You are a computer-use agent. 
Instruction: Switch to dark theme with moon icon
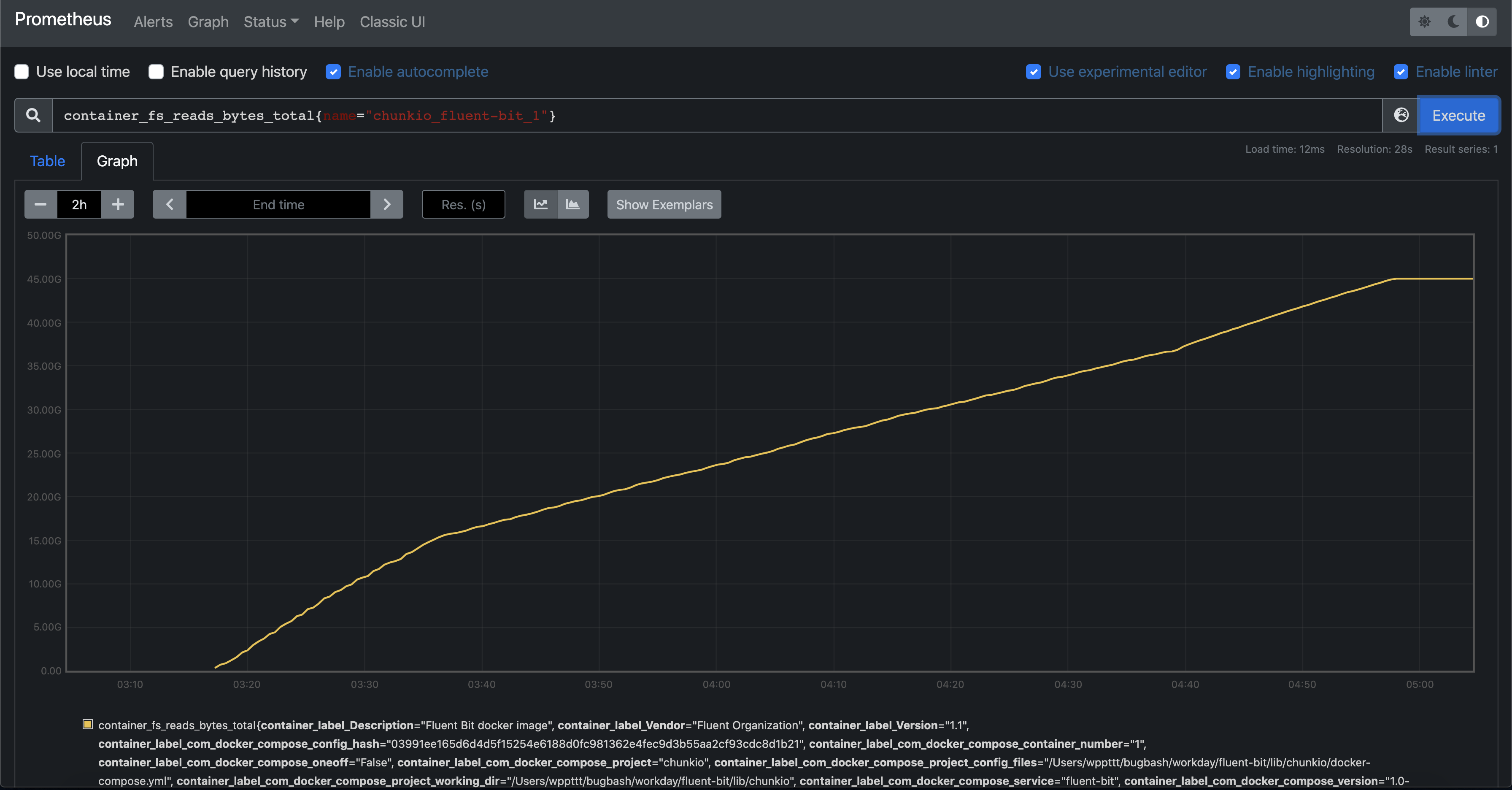[1453, 22]
